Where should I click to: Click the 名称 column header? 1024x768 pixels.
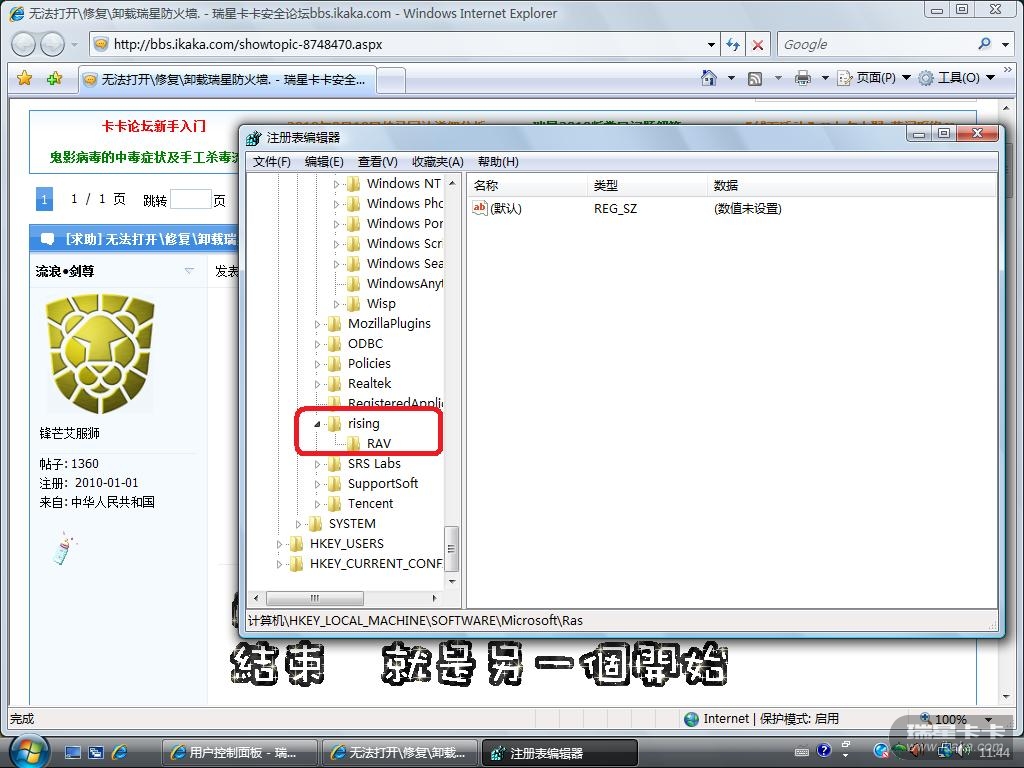526,185
